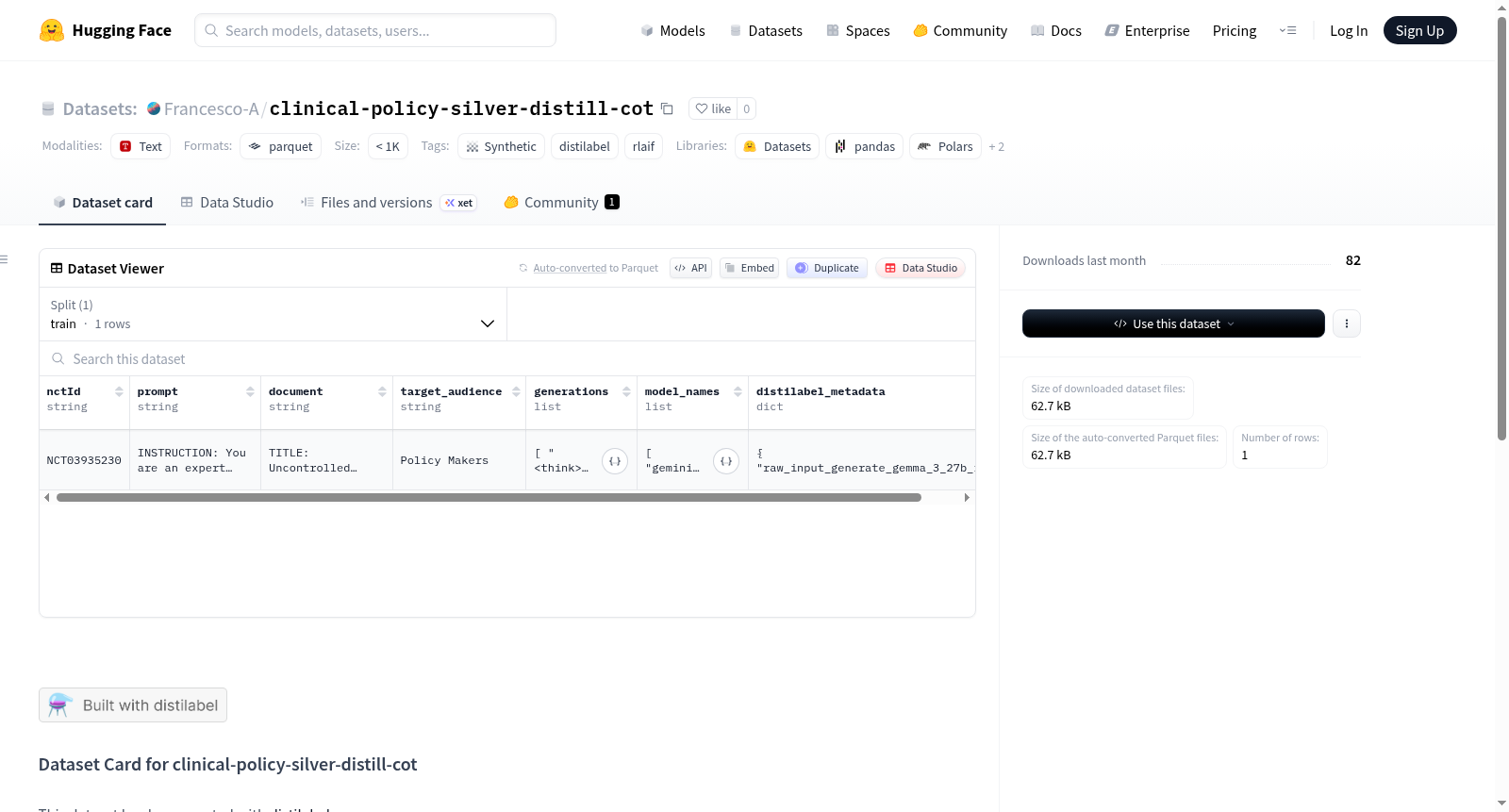Viewport: 1509px width, 812px height.
Task: Switch to the Dataset card tab
Action: [102, 203]
